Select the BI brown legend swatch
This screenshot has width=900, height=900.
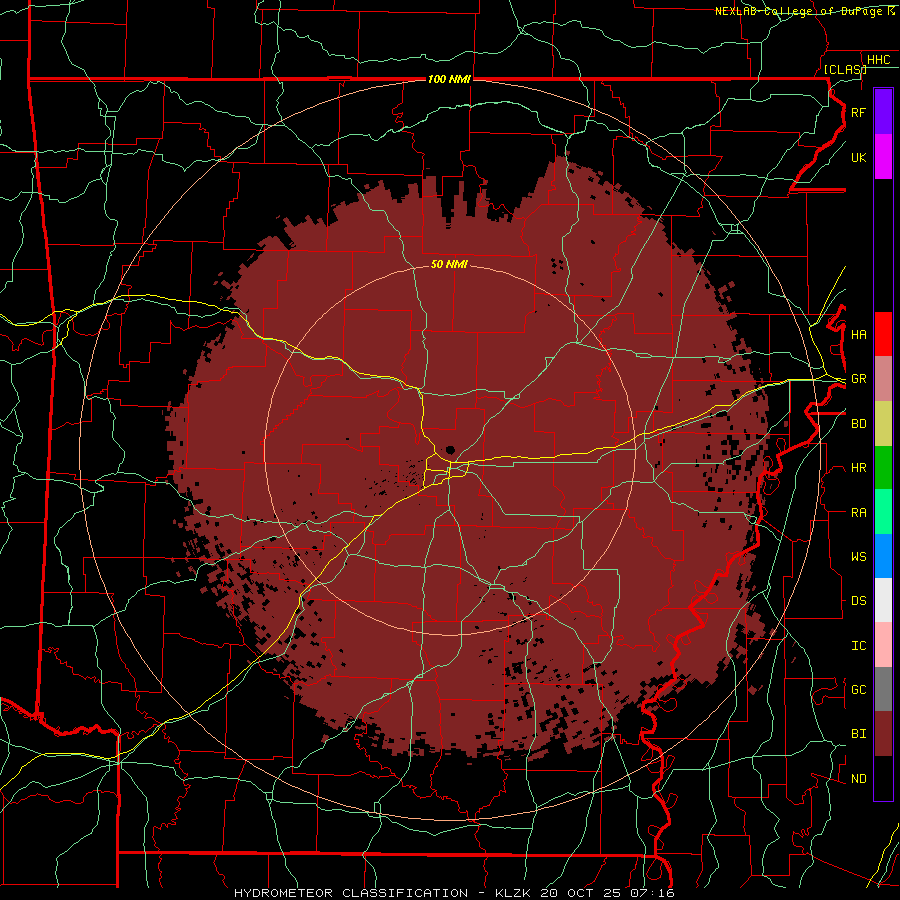pos(883,734)
